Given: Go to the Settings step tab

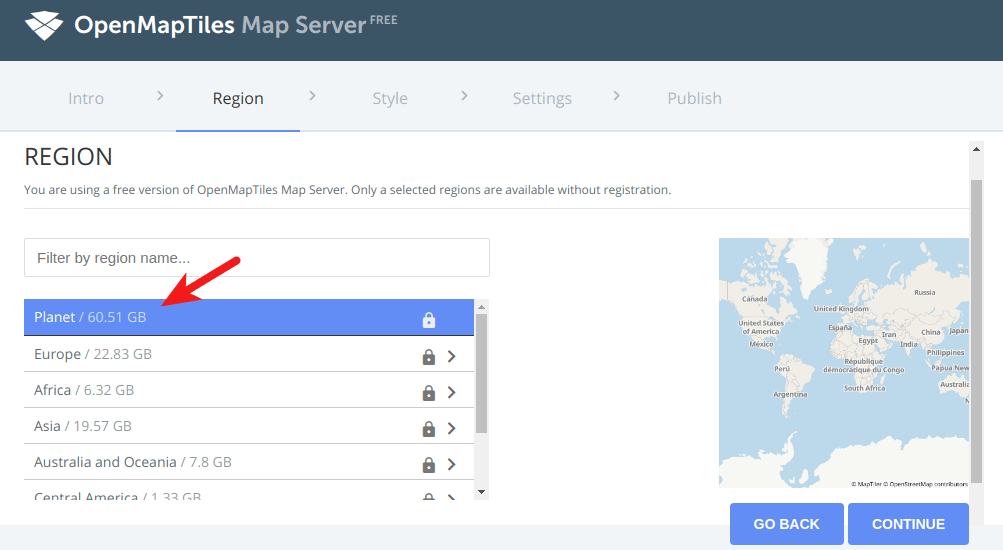Looking at the screenshot, I should pos(542,98).
